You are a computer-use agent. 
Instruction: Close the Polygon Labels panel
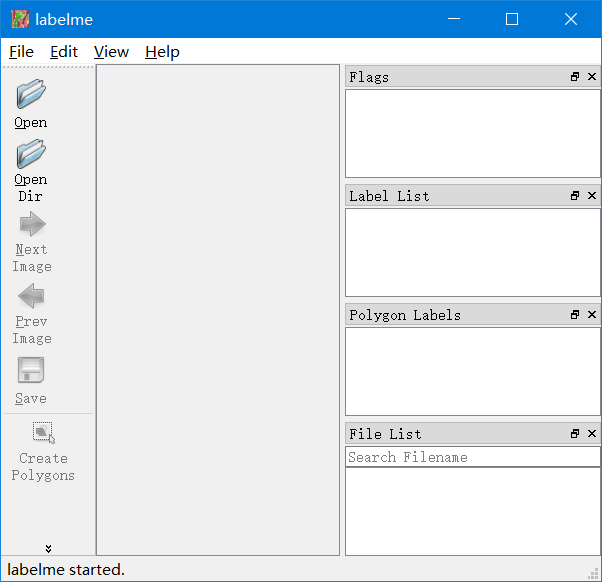coord(592,315)
